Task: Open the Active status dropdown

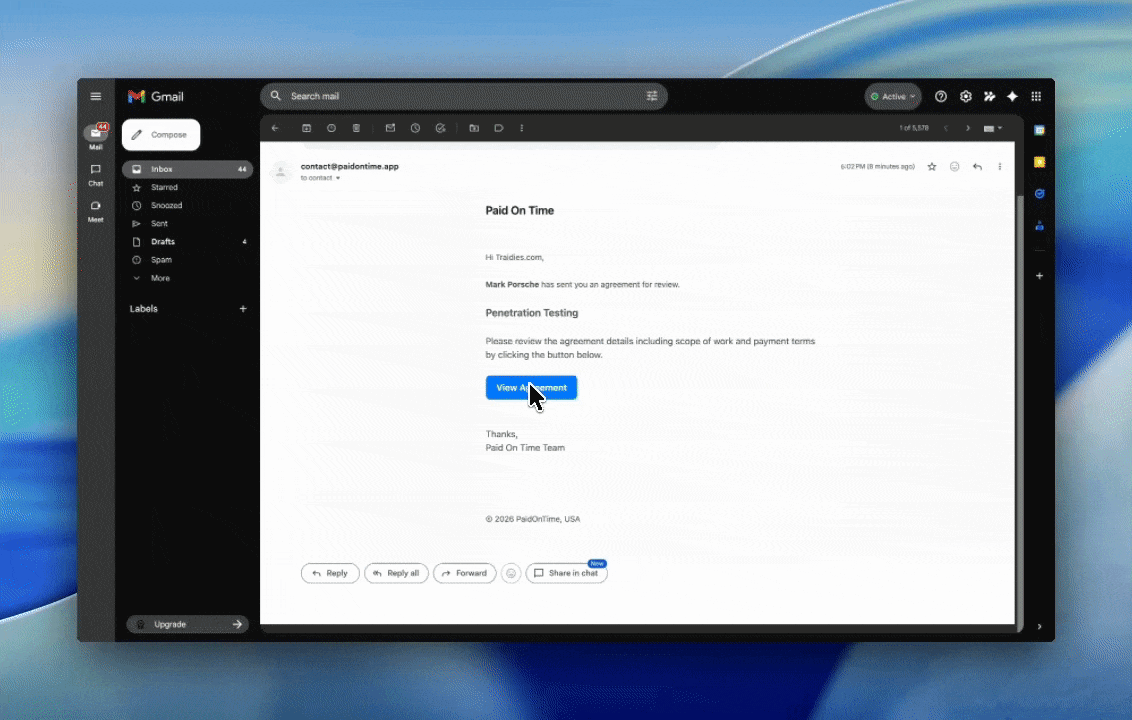Action: coord(892,97)
